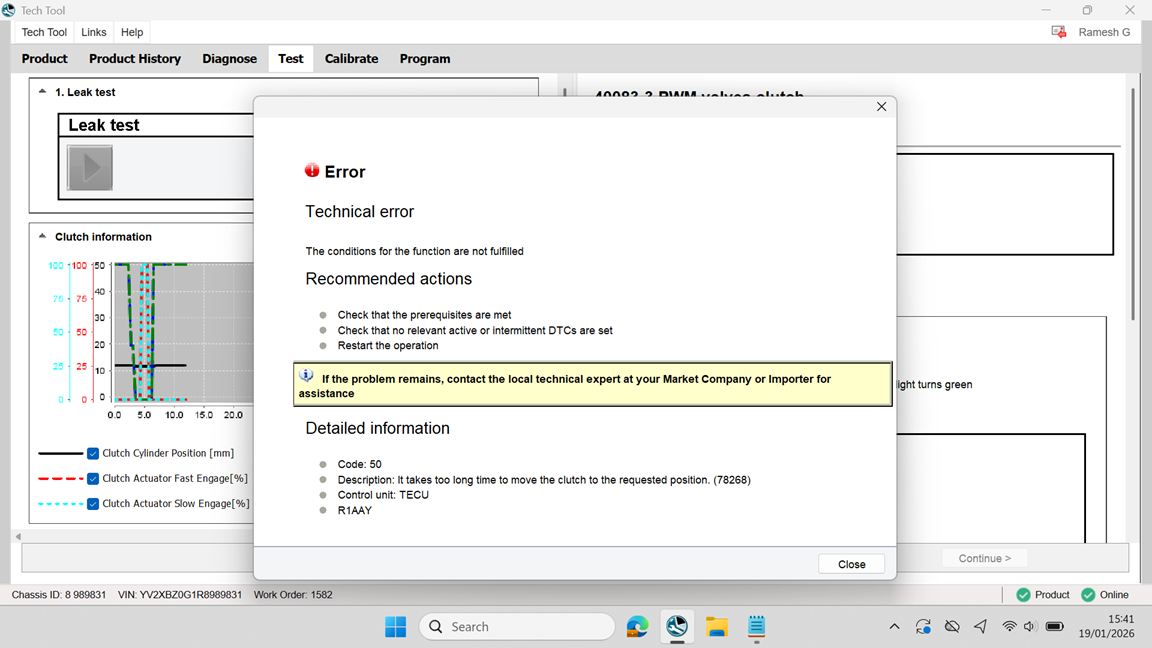This screenshot has width=1152, height=648.
Task: Switch to the Program tab
Action: [x=425, y=59]
